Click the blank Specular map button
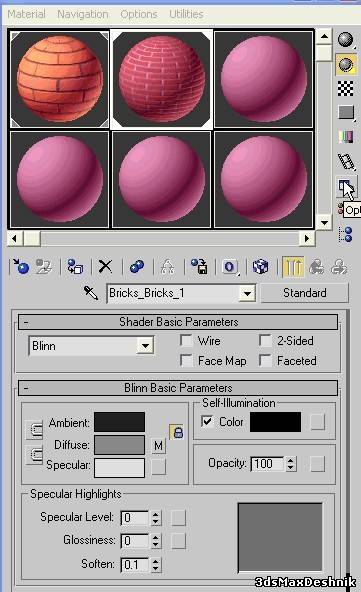 tap(159, 467)
